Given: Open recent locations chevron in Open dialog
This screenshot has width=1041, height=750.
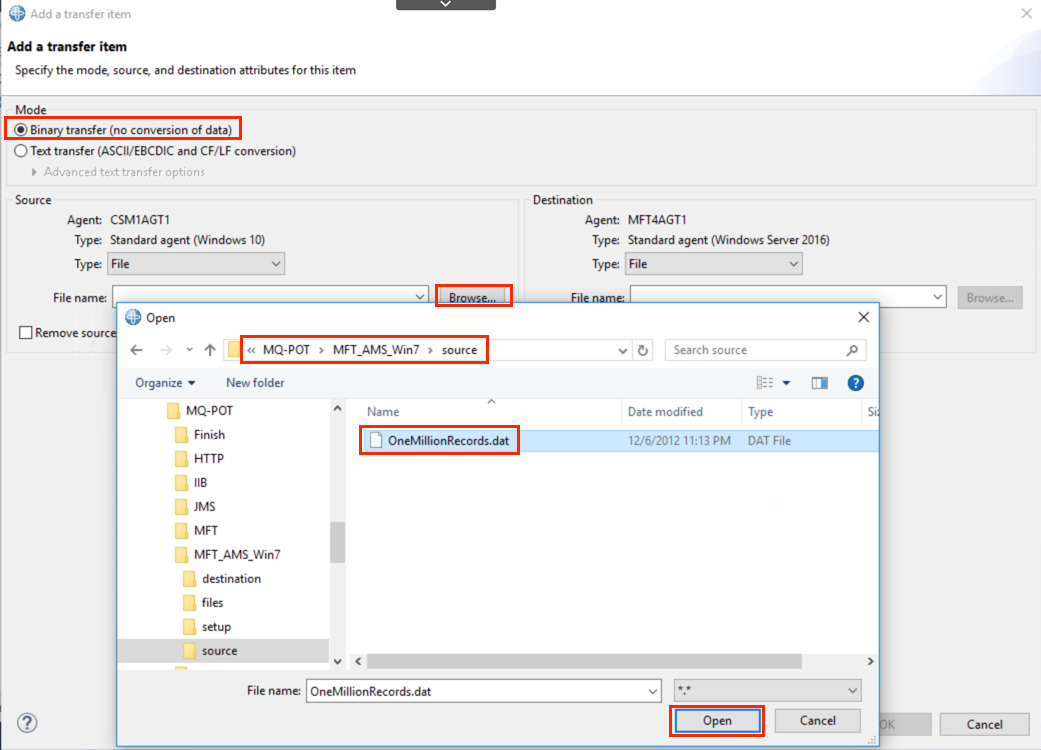Looking at the screenshot, I should (189, 350).
